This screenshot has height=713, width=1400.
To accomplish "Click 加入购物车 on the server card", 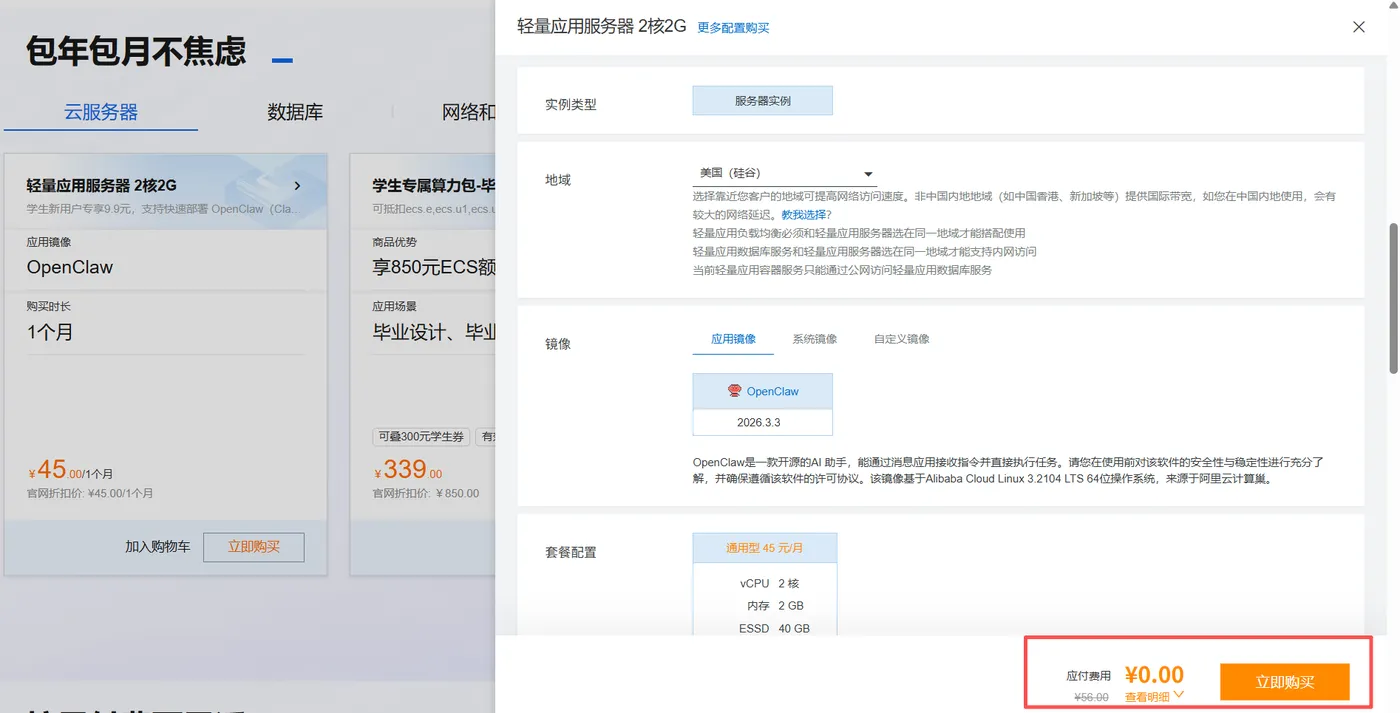I will pyautogui.click(x=157, y=547).
